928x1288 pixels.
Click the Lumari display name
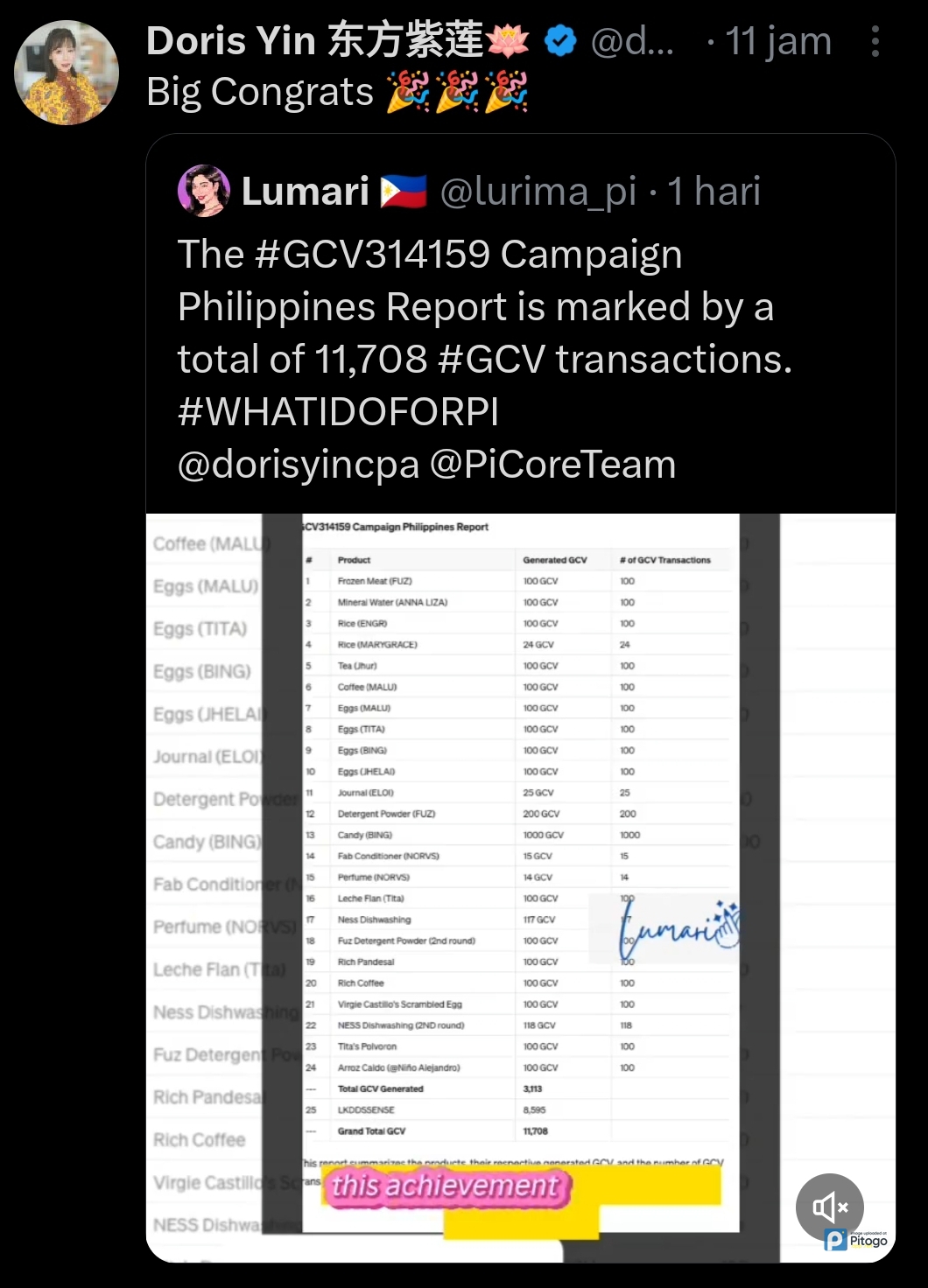(x=305, y=192)
